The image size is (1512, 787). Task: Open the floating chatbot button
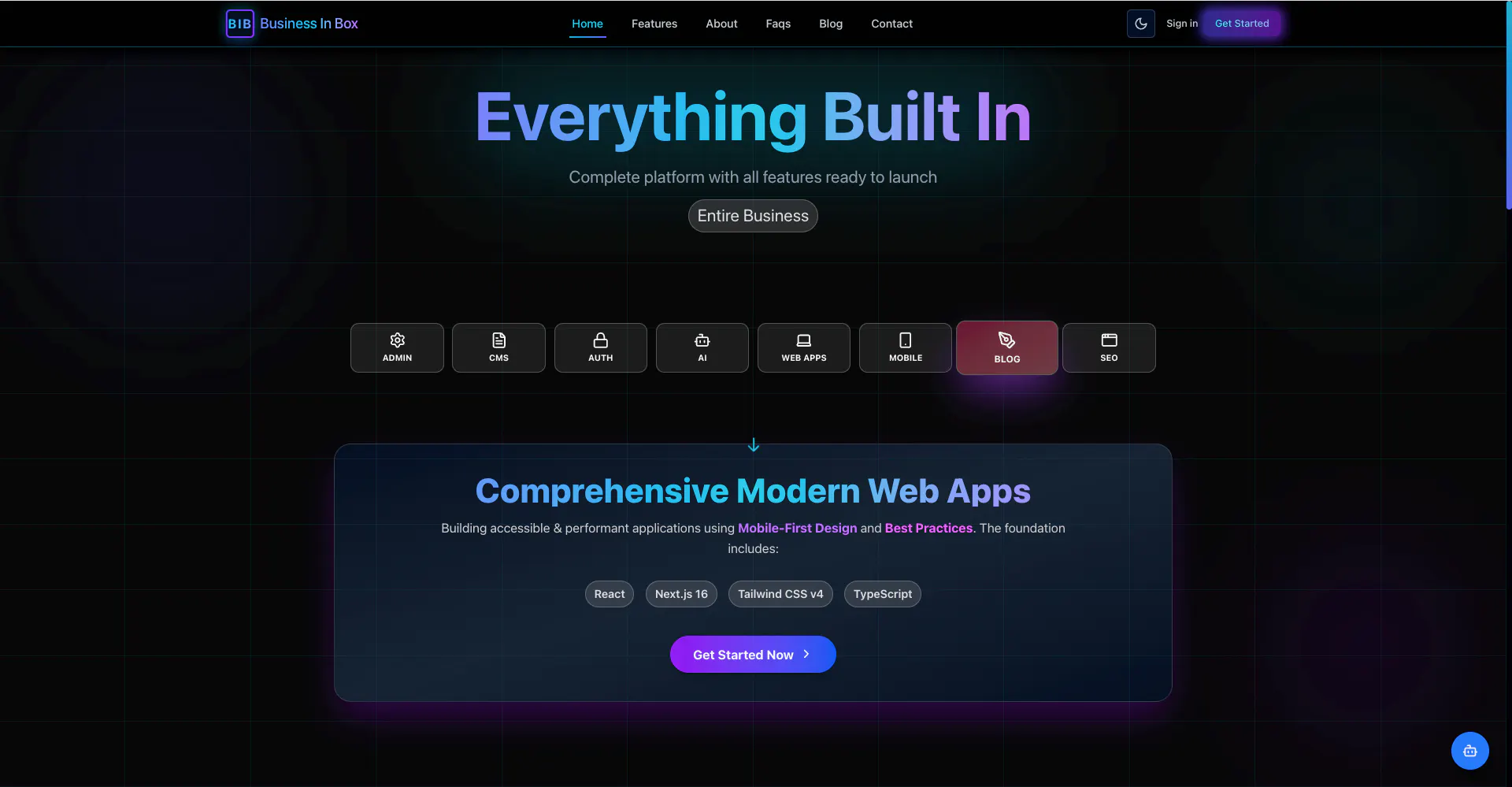click(1469, 751)
